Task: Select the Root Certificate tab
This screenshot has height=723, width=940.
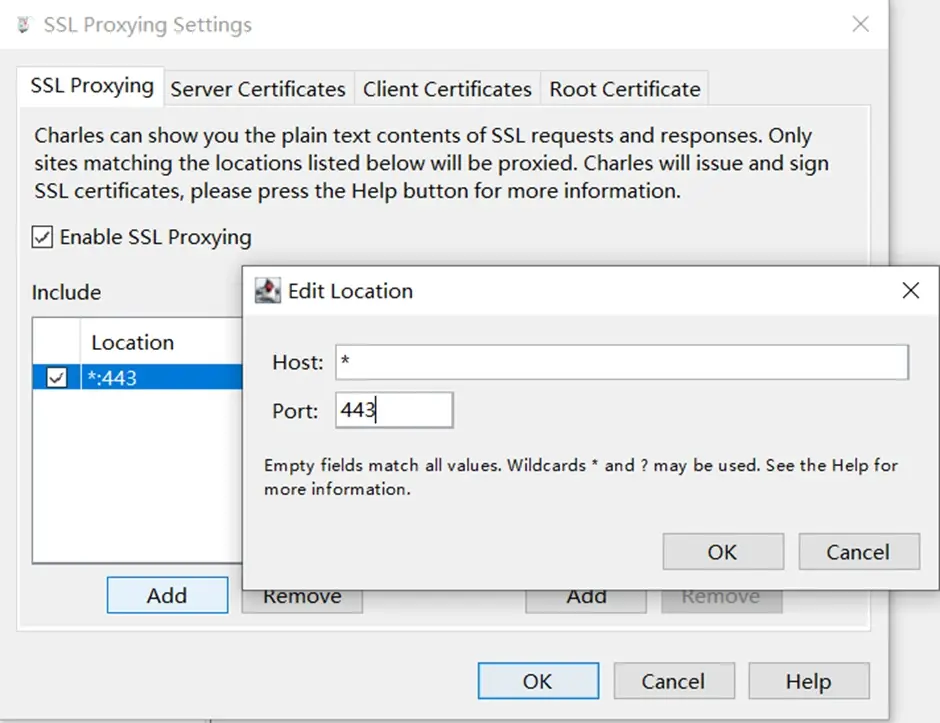Action: pyautogui.click(x=625, y=89)
